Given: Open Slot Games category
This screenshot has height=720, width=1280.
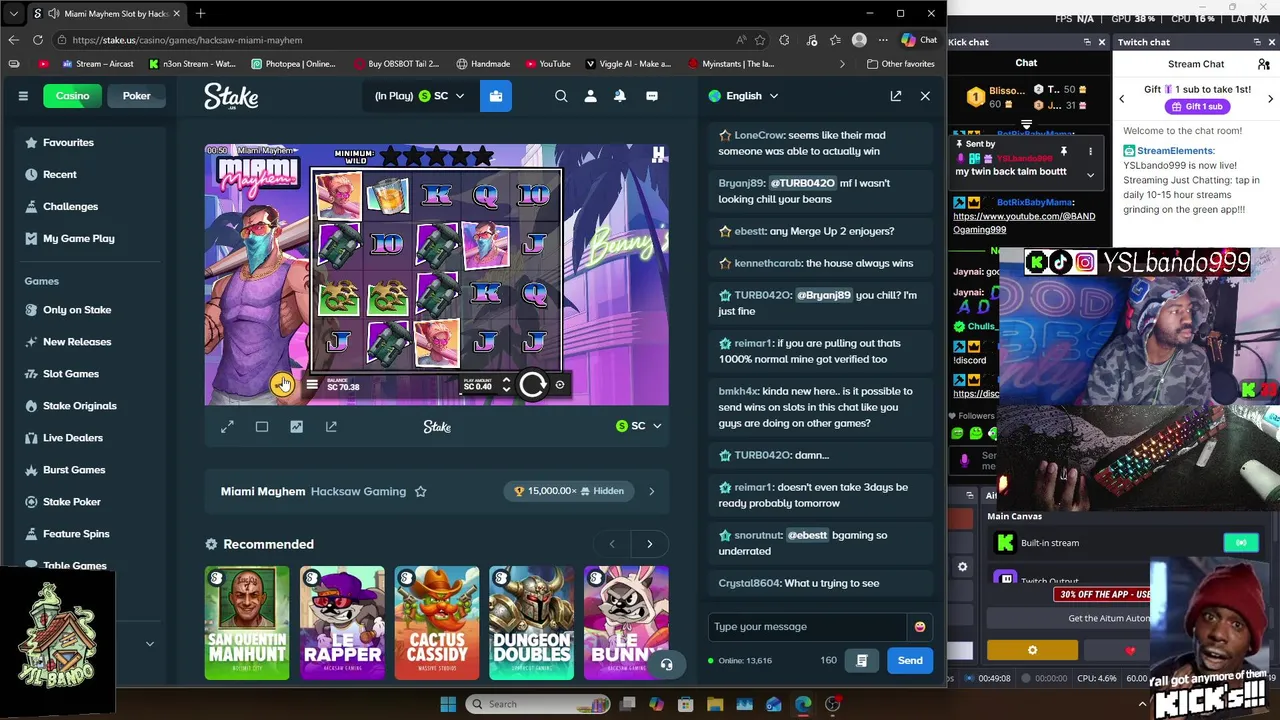Looking at the screenshot, I should (x=70, y=374).
